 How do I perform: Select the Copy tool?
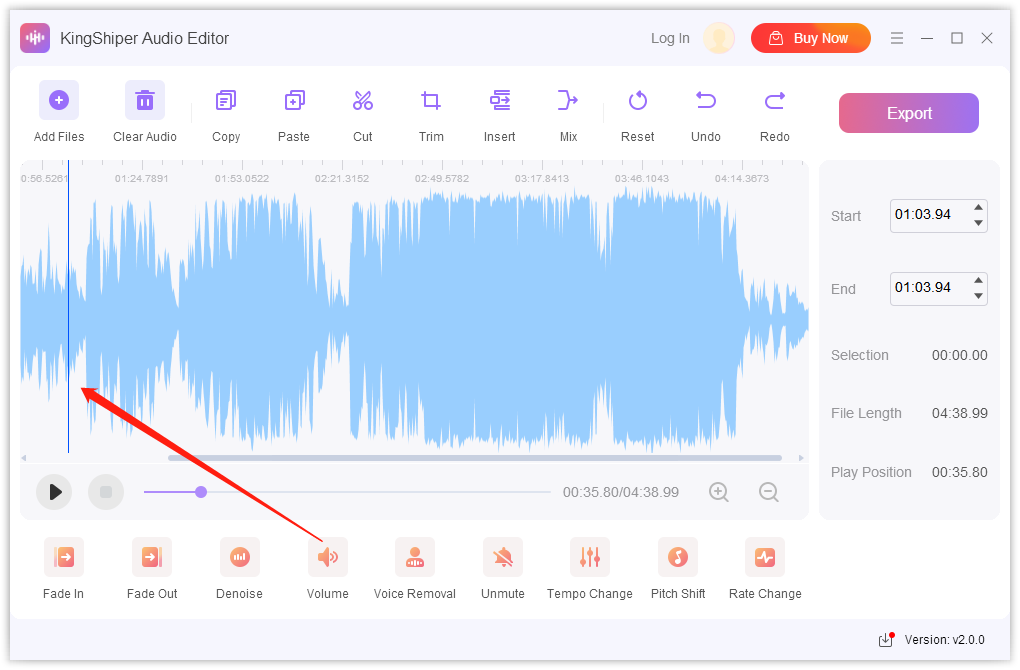pyautogui.click(x=226, y=101)
